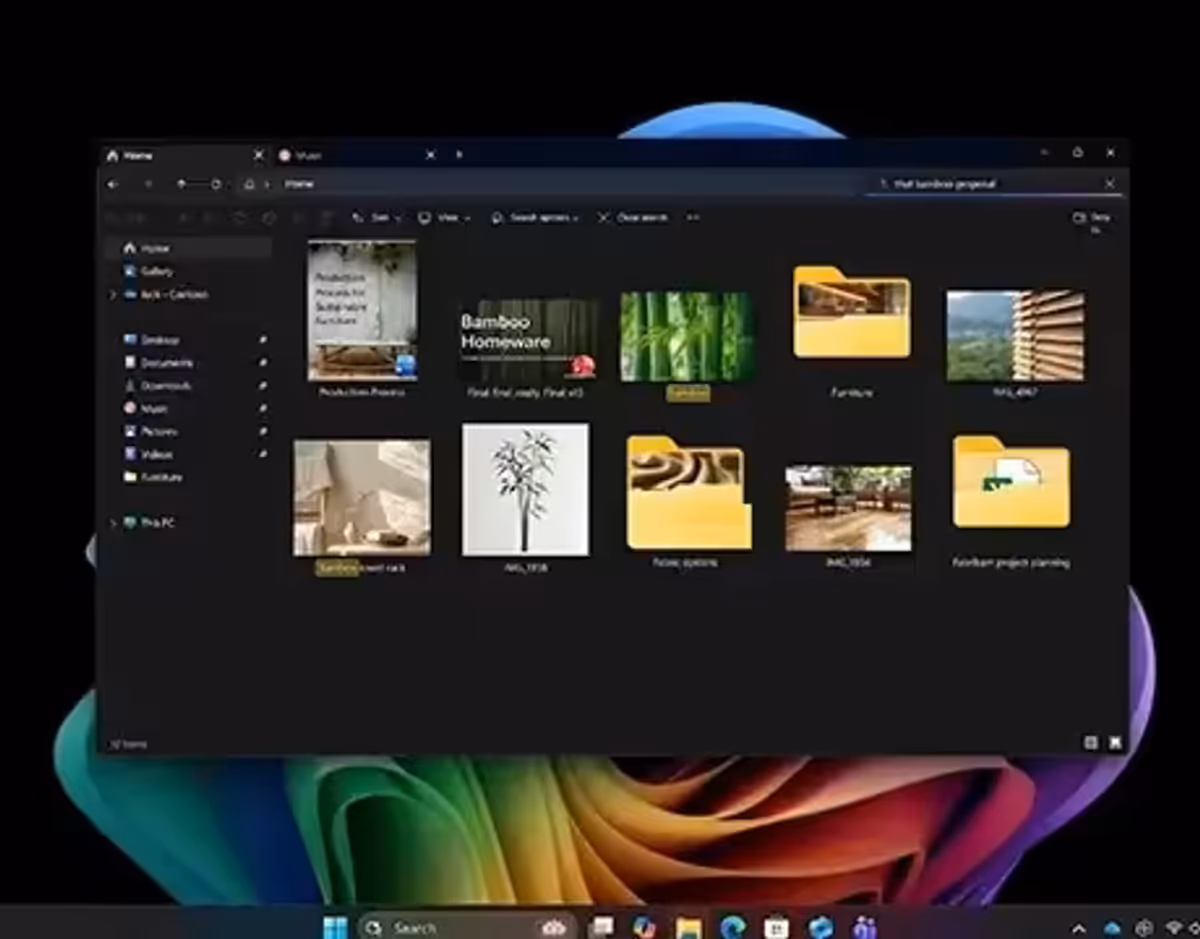Select the project planning folder
Screen dimensions: 1200x939
pyautogui.click(x=1011, y=481)
